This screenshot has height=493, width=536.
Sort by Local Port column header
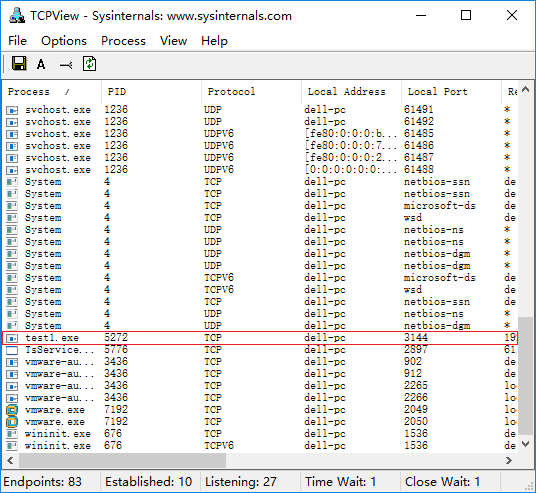coord(451,92)
